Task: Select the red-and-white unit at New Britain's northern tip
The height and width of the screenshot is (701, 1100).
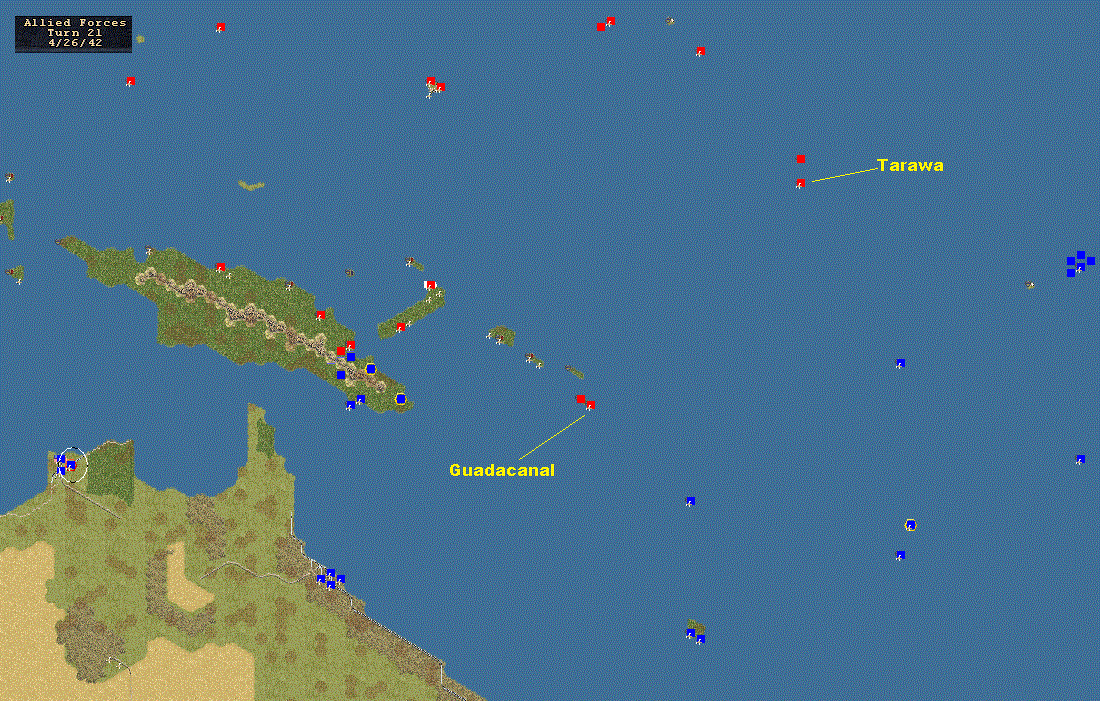Action: 430,285
